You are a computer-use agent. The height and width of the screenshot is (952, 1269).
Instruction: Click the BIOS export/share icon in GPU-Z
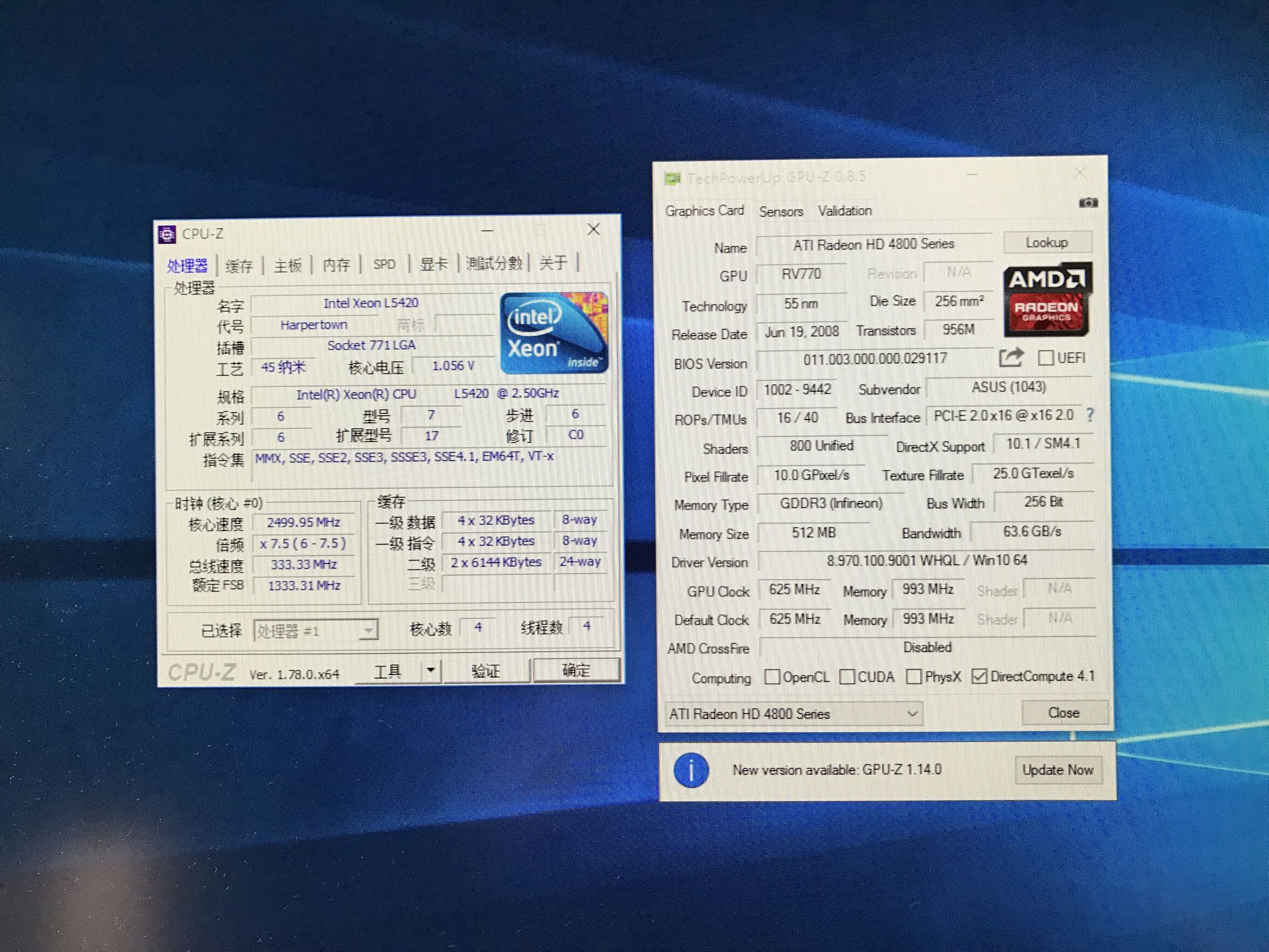pos(1011,357)
